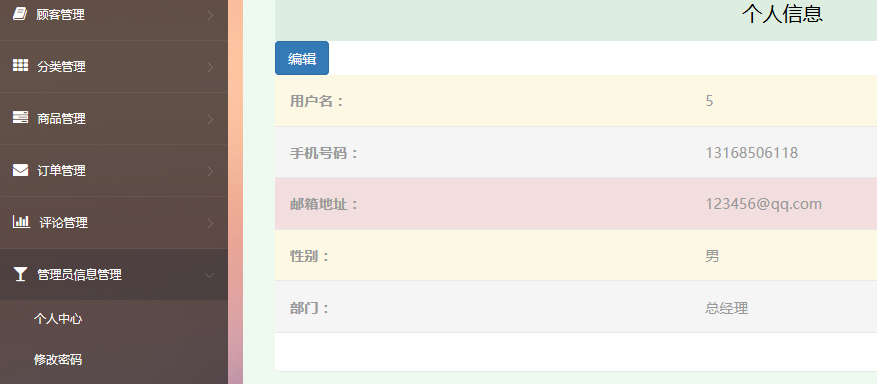Select the 商品管理 menu label
Viewport: 877px width, 384px height.
pos(62,119)
